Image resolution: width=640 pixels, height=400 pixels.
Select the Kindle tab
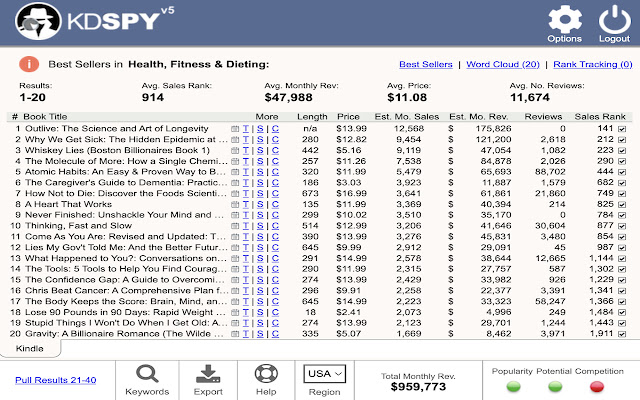(29, 349)
